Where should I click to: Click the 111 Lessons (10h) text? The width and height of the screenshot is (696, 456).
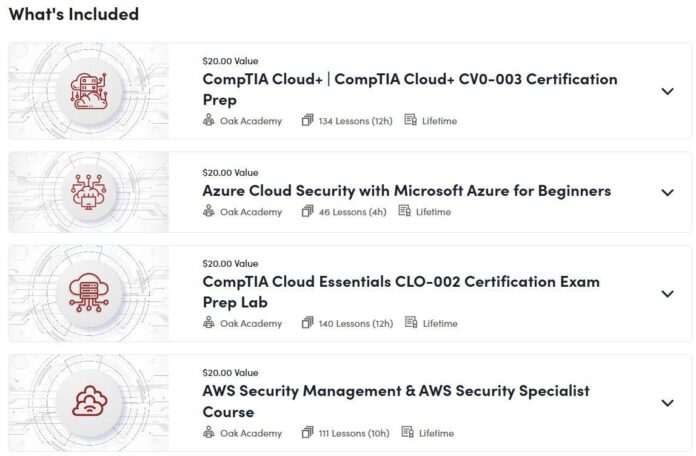[354, 433]
